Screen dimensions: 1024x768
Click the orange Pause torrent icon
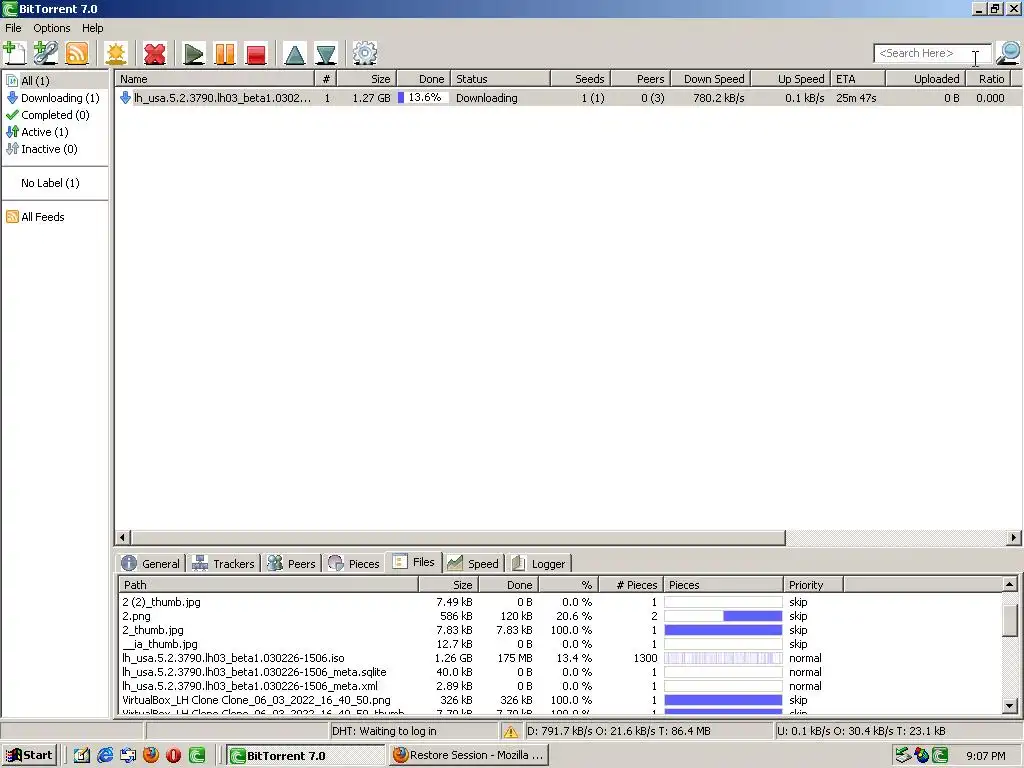(225, 54)
